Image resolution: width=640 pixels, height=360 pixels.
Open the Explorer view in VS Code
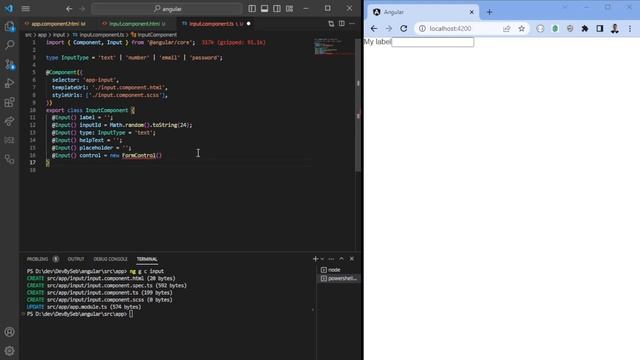coord(9,27)
